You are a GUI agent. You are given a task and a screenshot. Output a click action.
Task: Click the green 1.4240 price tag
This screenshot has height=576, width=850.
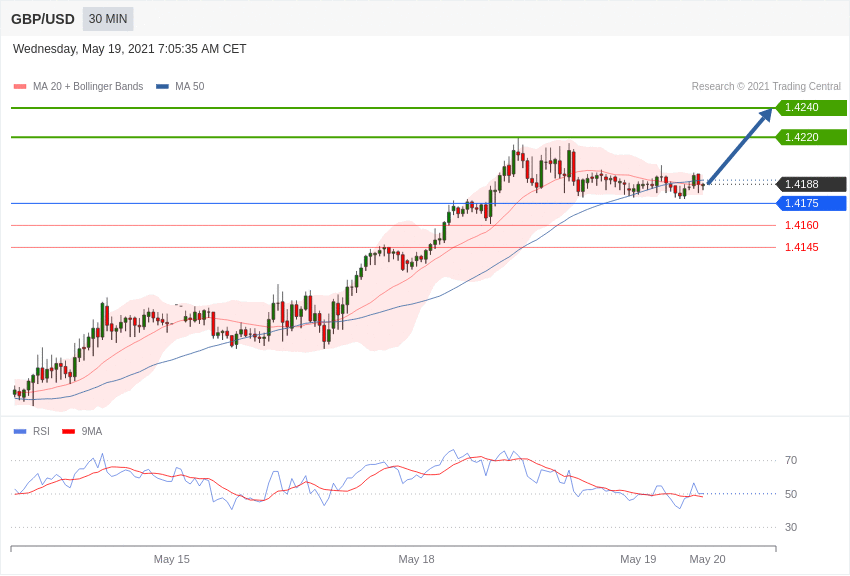click(811, 107)
